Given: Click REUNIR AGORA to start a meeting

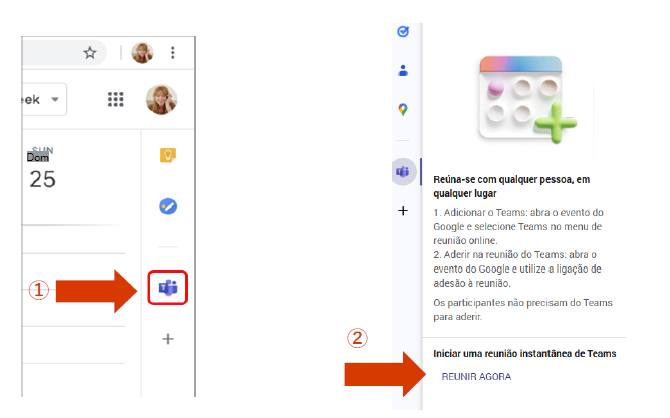Looking at the screenshot, I should (x=476, y=377).
